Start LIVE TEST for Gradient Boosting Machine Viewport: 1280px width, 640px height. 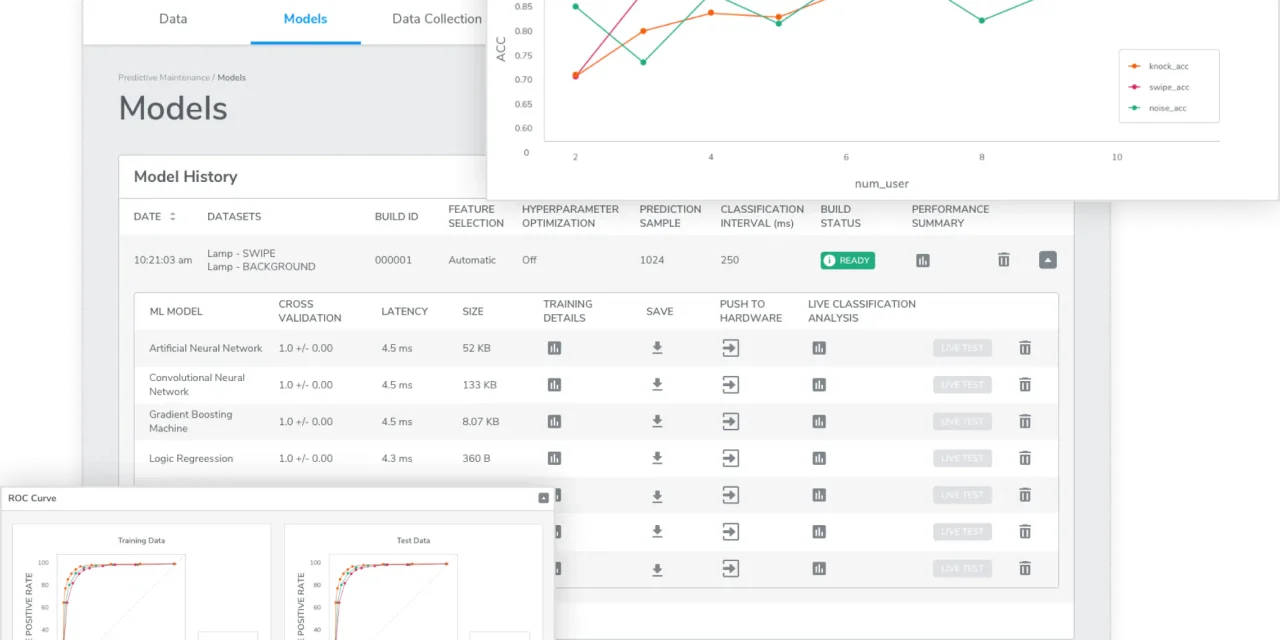tap(962, 422)
